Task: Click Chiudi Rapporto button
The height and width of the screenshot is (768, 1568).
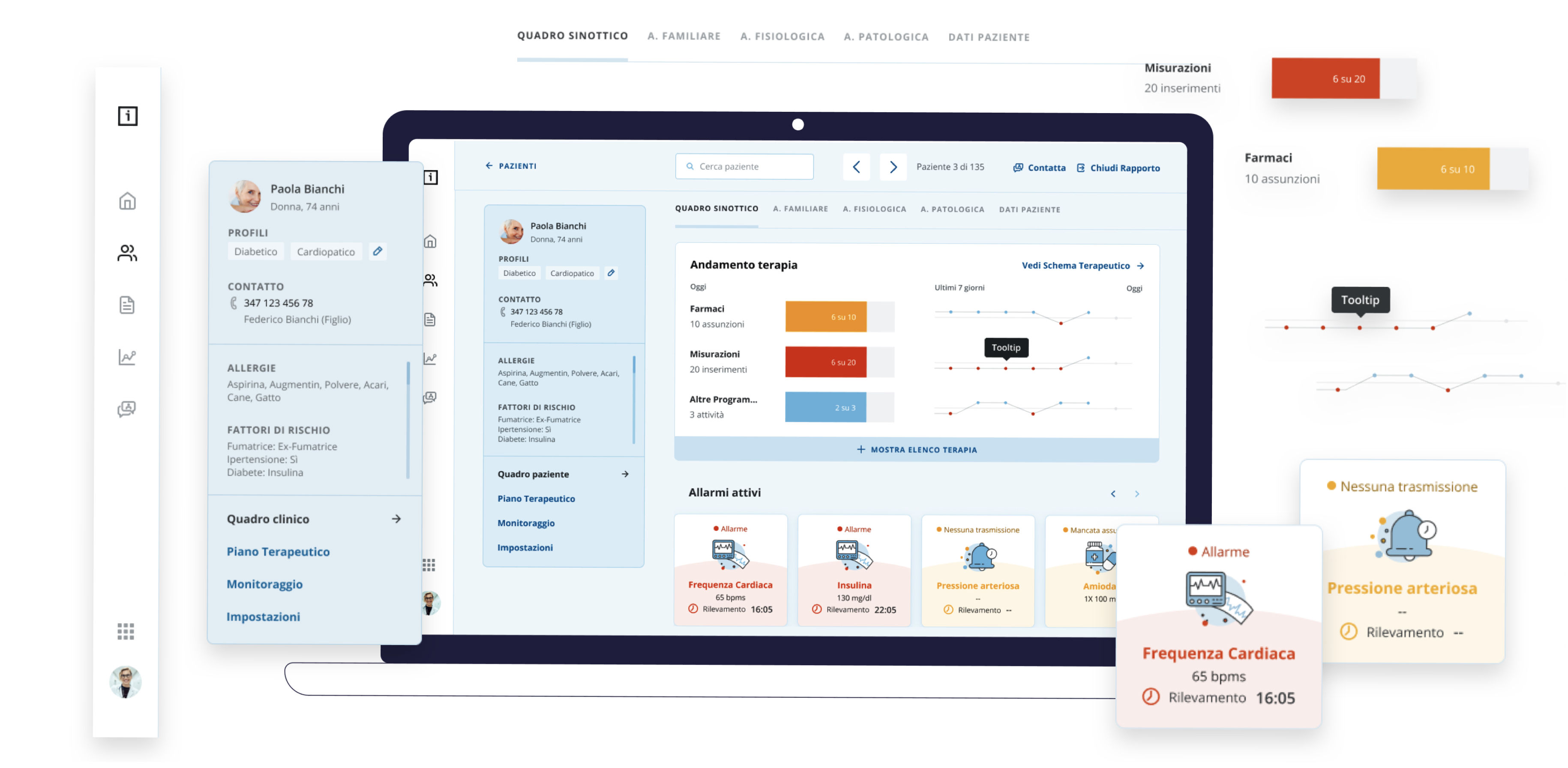Action: click(x=1118, y=168)
